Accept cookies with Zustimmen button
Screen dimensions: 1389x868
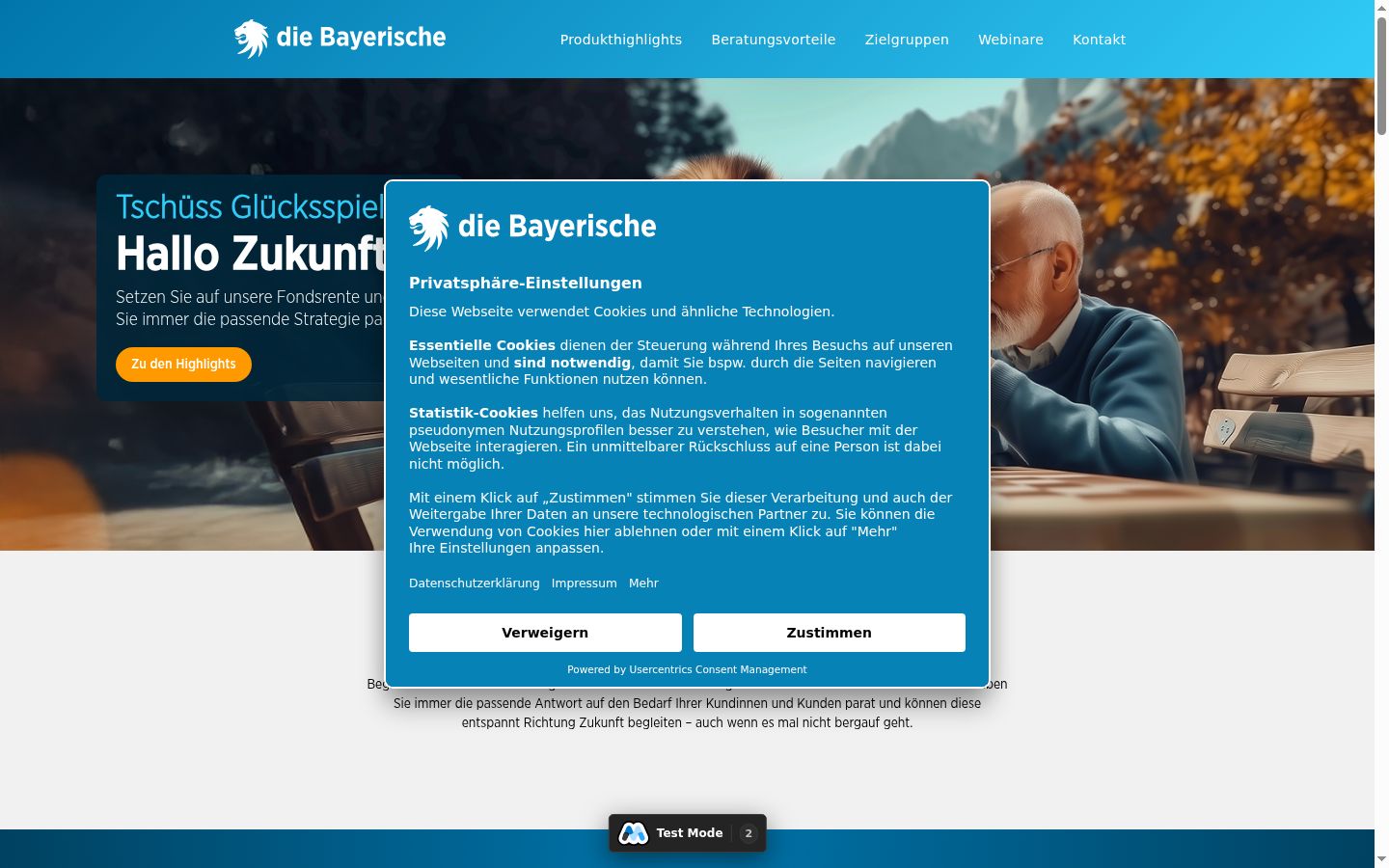pos(830,633)
